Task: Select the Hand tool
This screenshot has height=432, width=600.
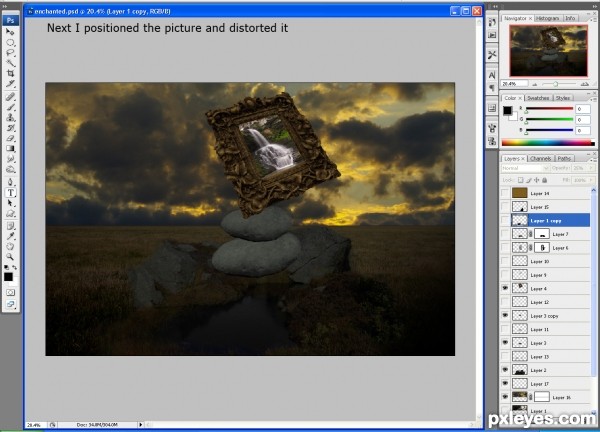Action: pyautogui.click(x=10, y=246)
